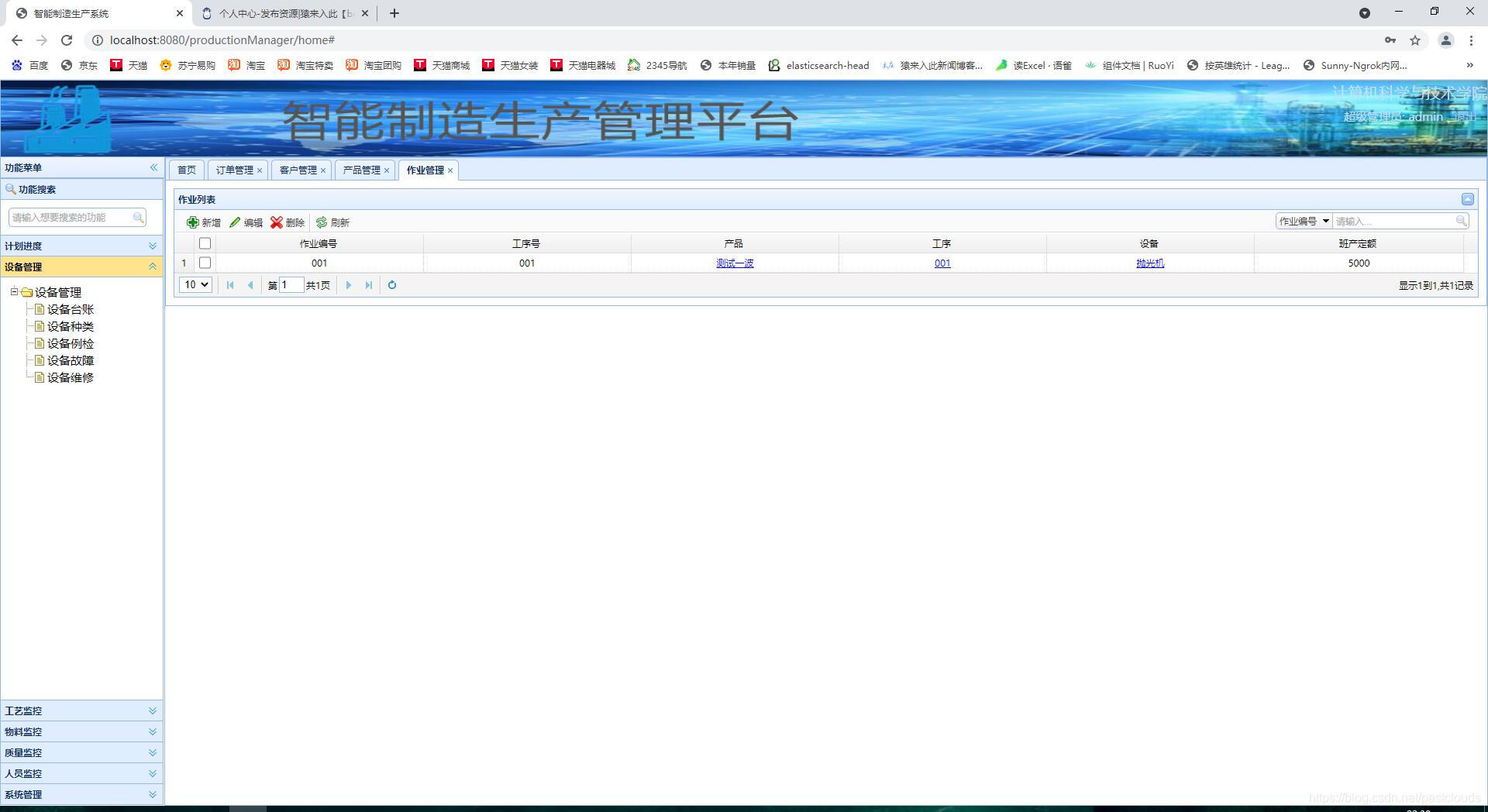Click the red 删除 delete icon

[x=277, y=222]
